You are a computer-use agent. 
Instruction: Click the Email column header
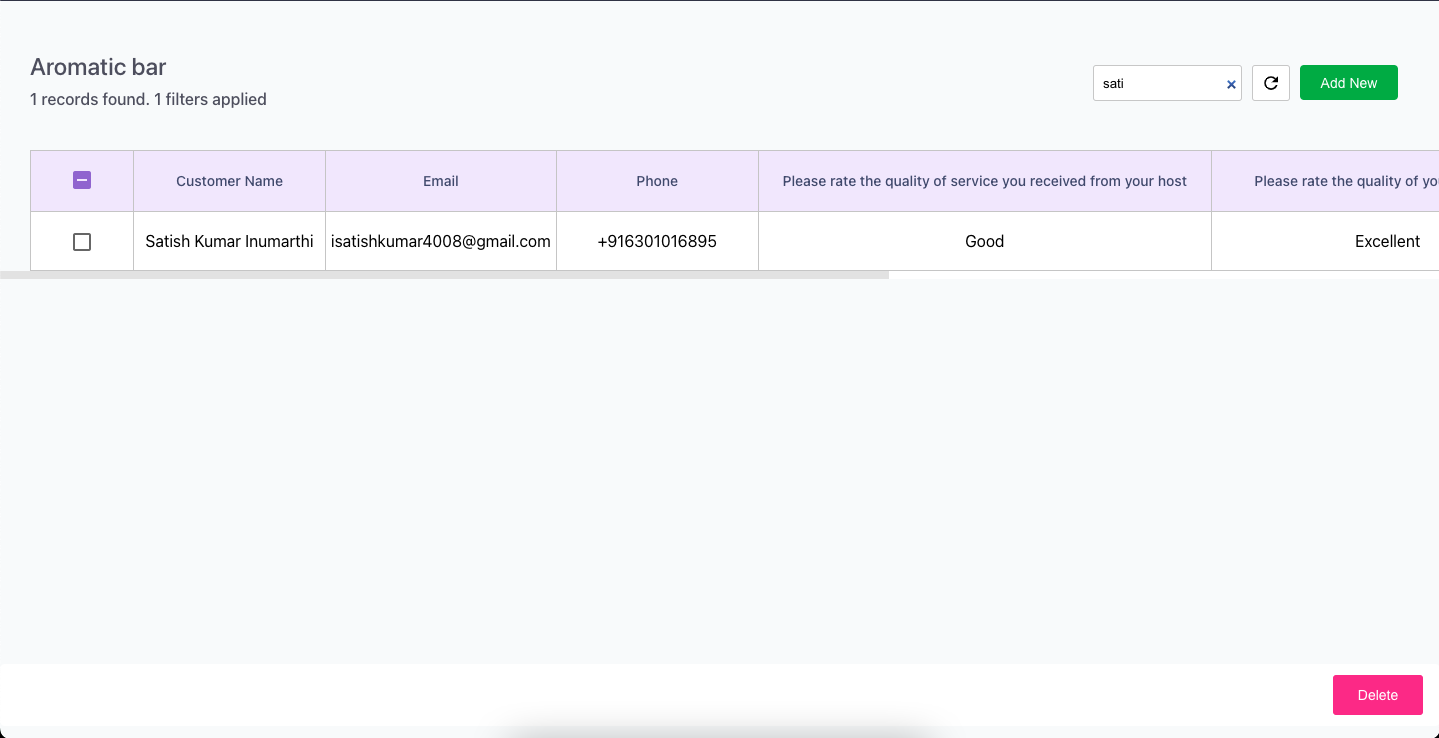coord(440,181)
